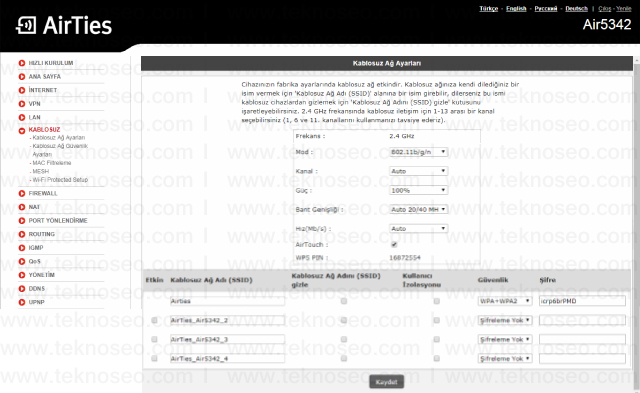Collapse the KABLOSUZ section arrow icon
The height and width of the screenshot is (393, 640).
coord(22,131)
